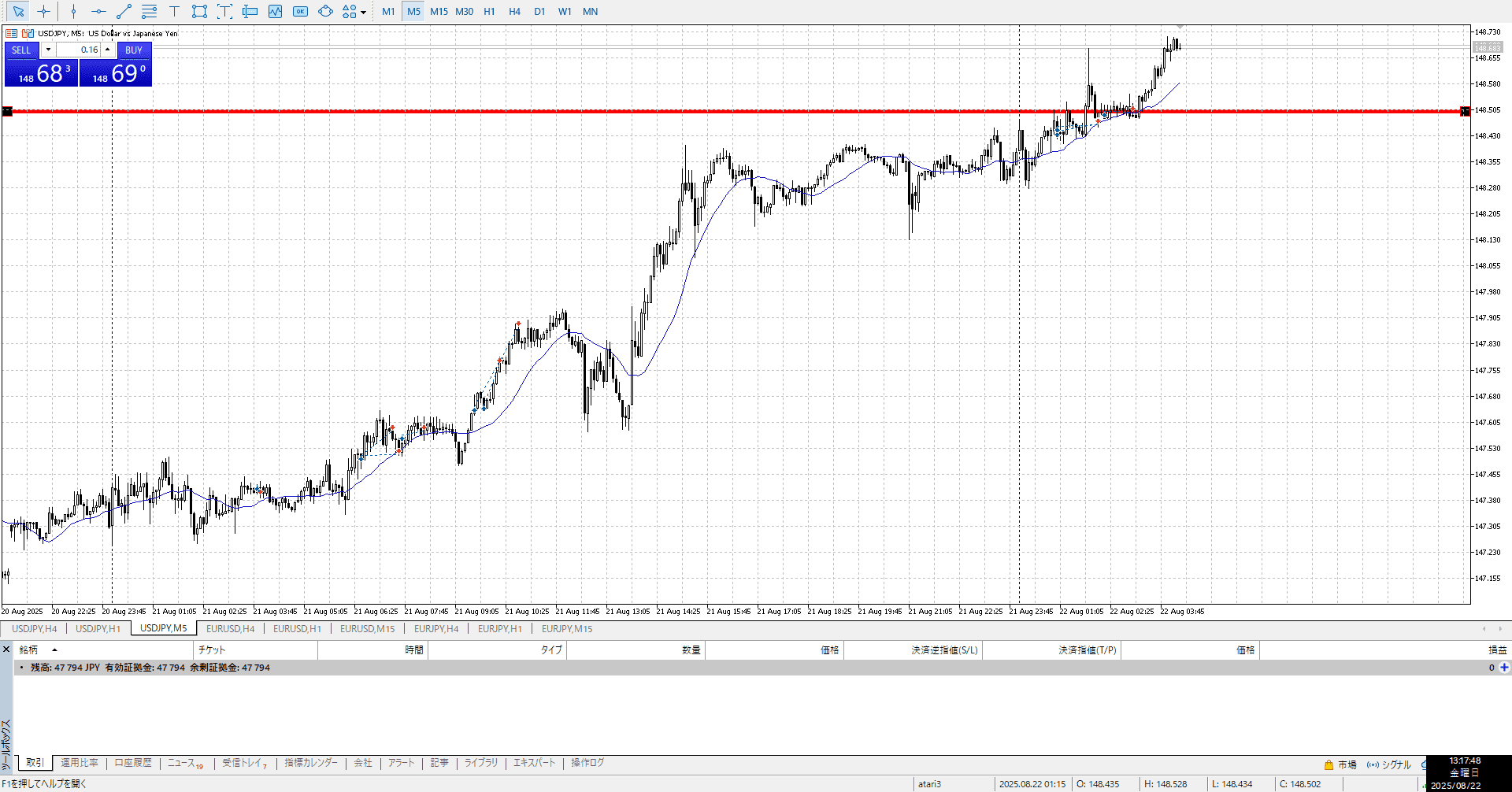Increase lot volume with up arrow

108,50
